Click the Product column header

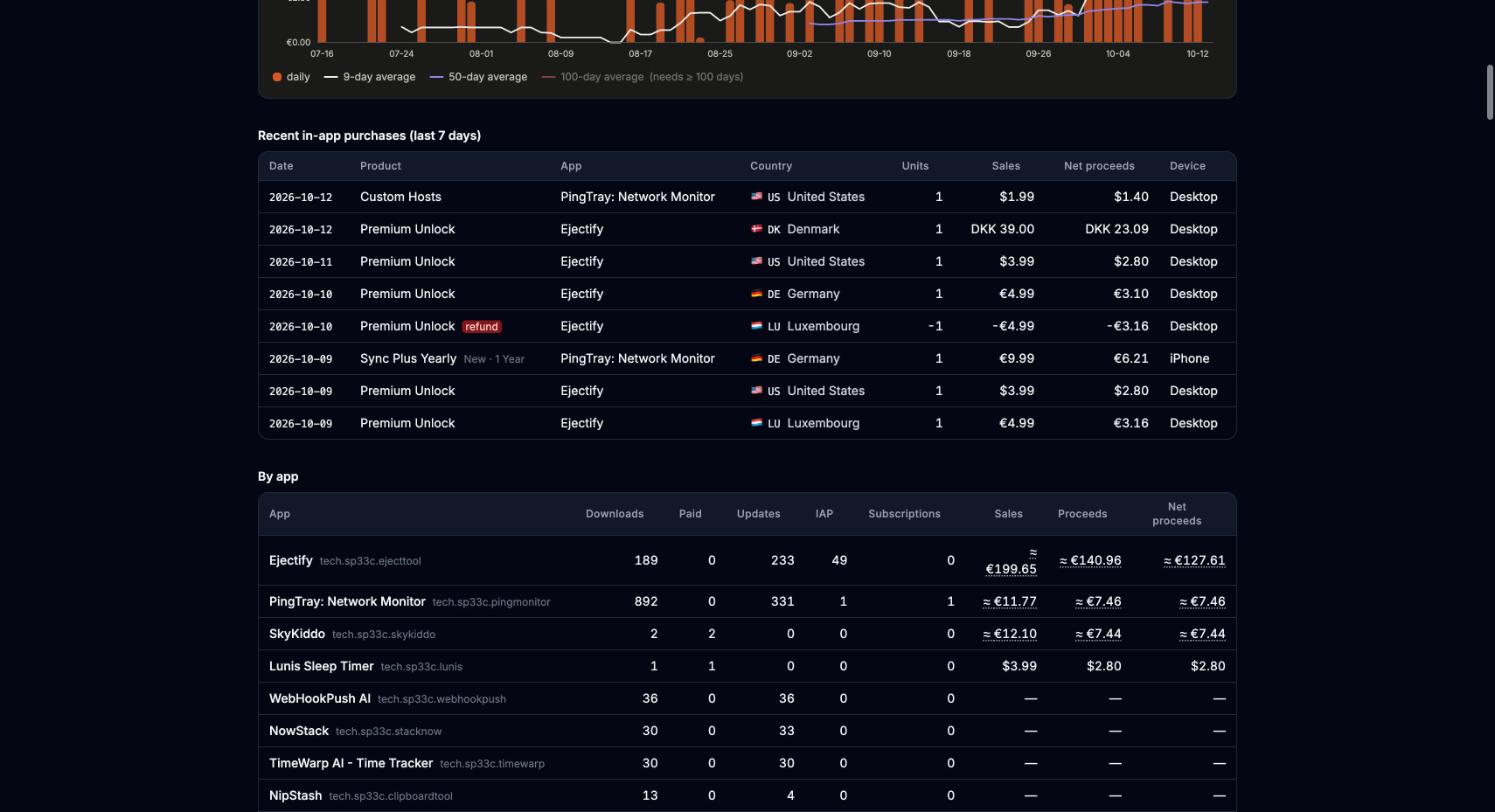[x=380, y=166]
